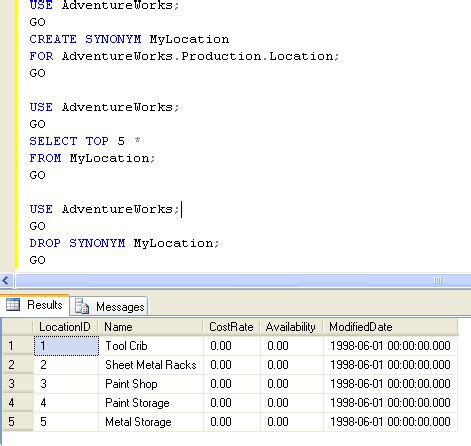Click the 'DROP SYNONYM MyLocation;' code line
Image resolution: width=471 pixels, height=446 pixels.
[x=124, y=243]
